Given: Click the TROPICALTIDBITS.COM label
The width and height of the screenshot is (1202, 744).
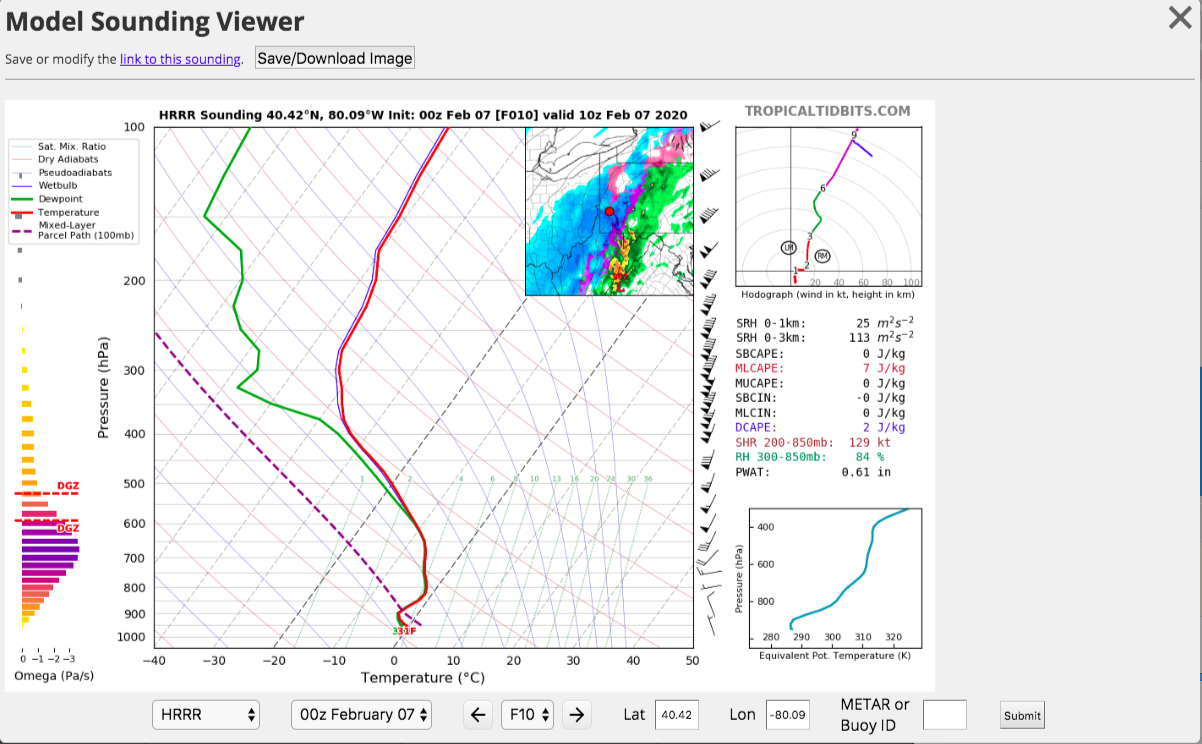Looking at the screenshot, I should (x=828, y=111).
